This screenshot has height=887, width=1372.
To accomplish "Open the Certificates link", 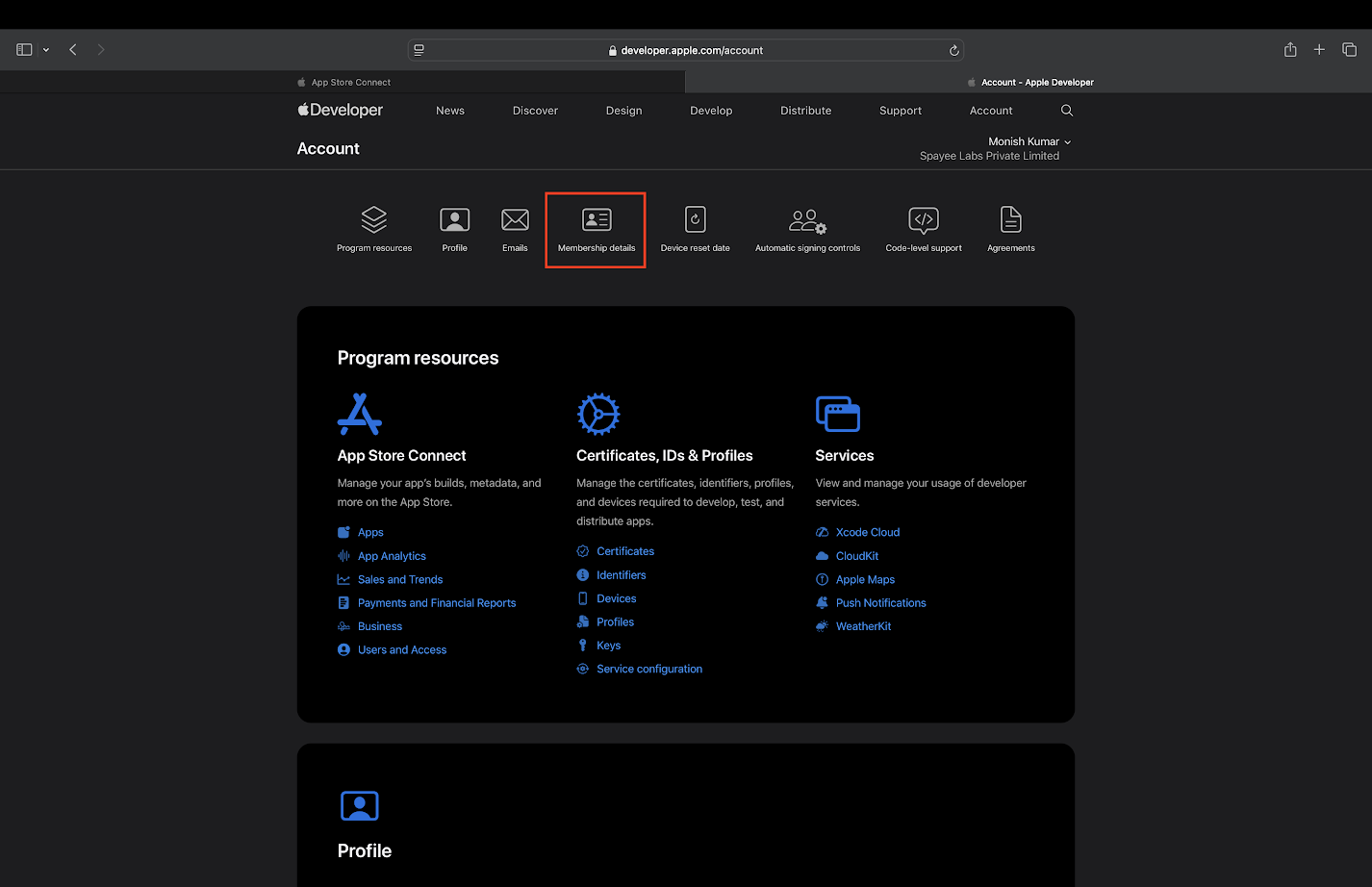I will pyautogui.click(x=624, y=551).
